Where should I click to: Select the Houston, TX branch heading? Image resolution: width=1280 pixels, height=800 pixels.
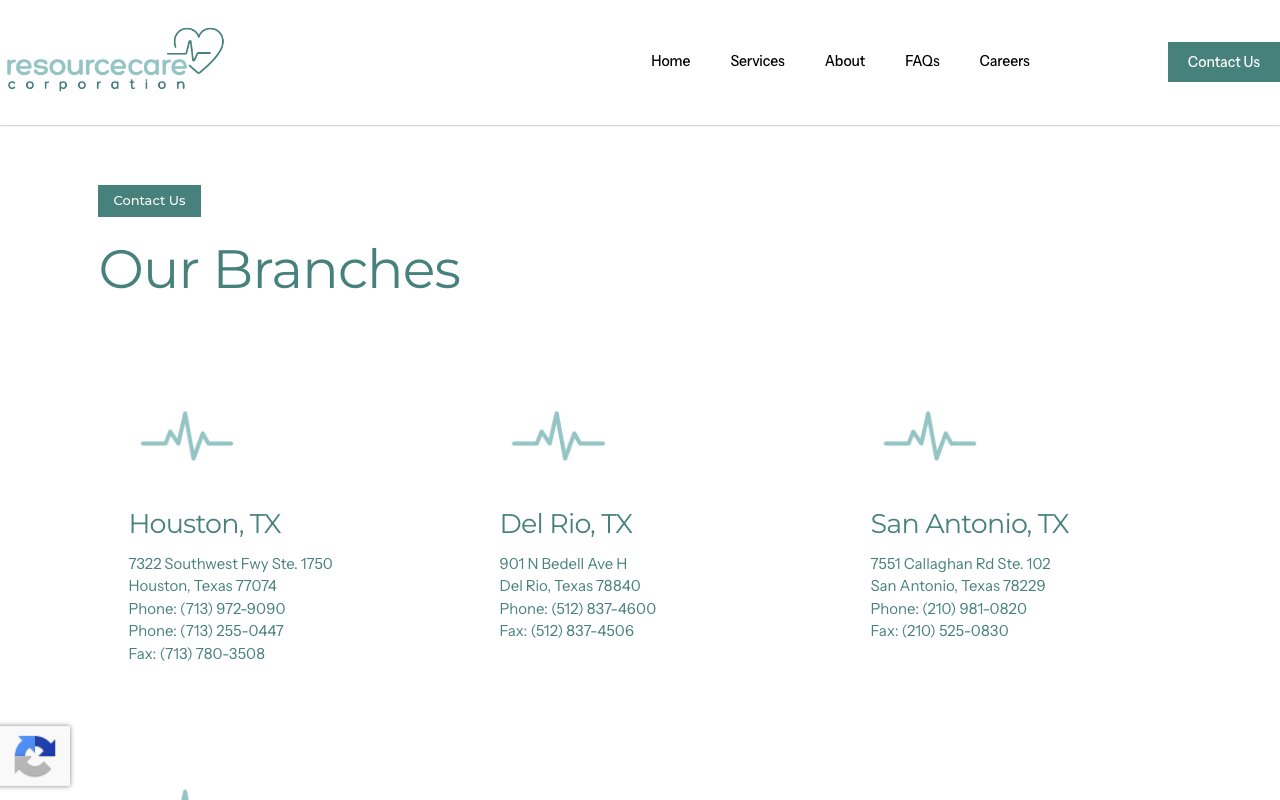[205, 524]
